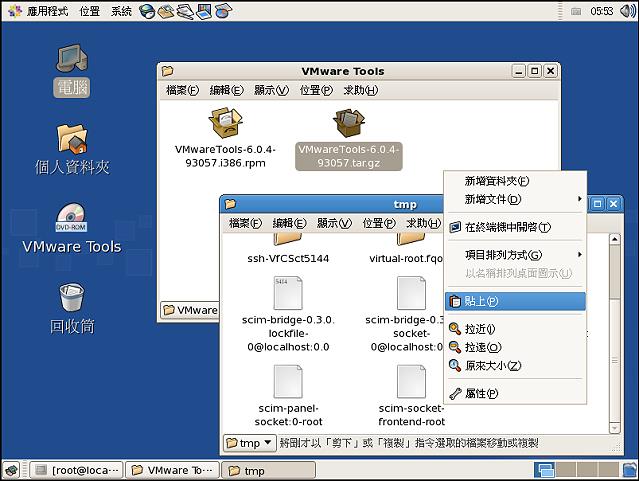
Task: Maximize the tmp window
Action: point(597,203)
